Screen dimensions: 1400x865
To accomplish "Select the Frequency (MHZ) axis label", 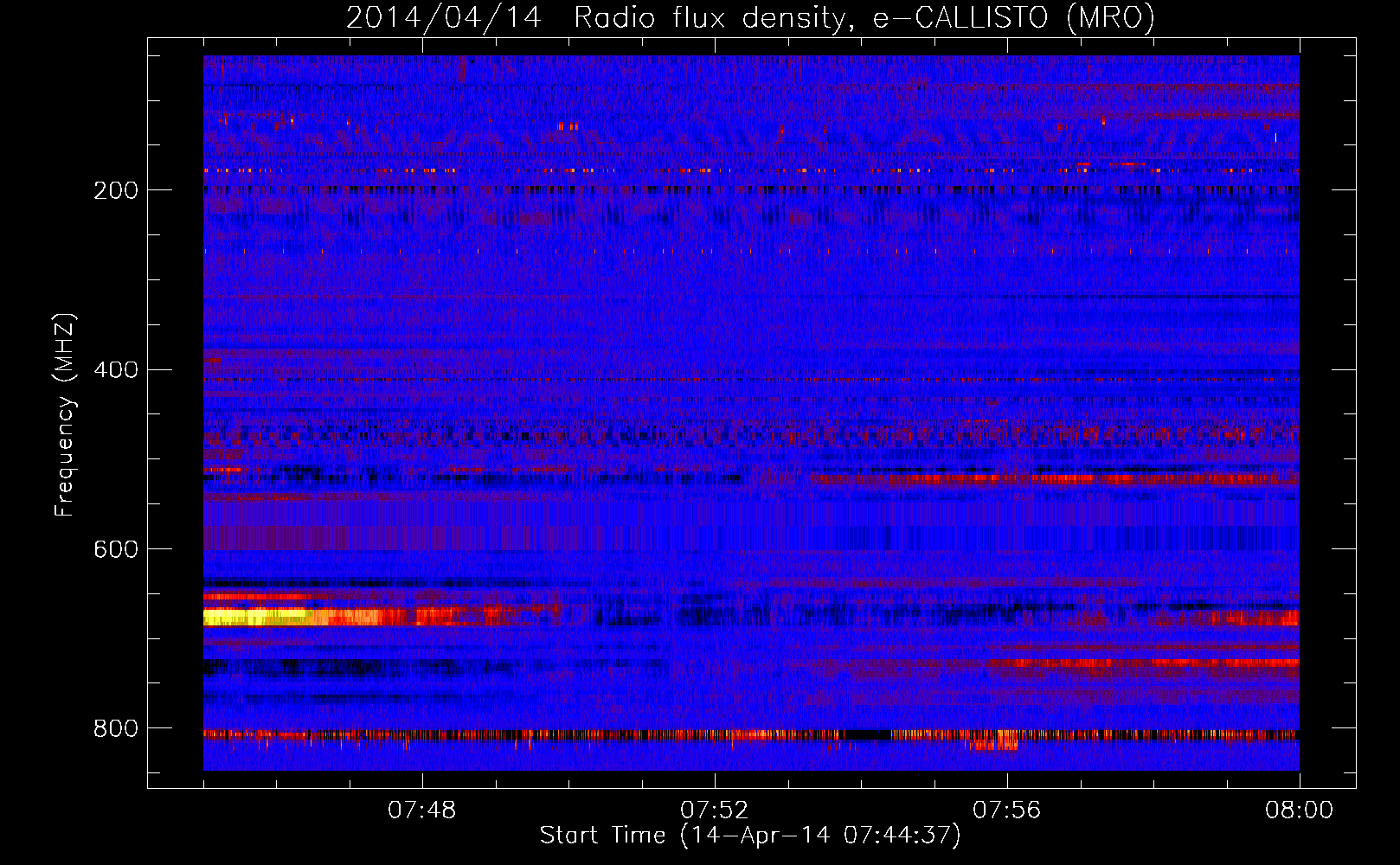I will pyautogui.click(x=65, y=414).
